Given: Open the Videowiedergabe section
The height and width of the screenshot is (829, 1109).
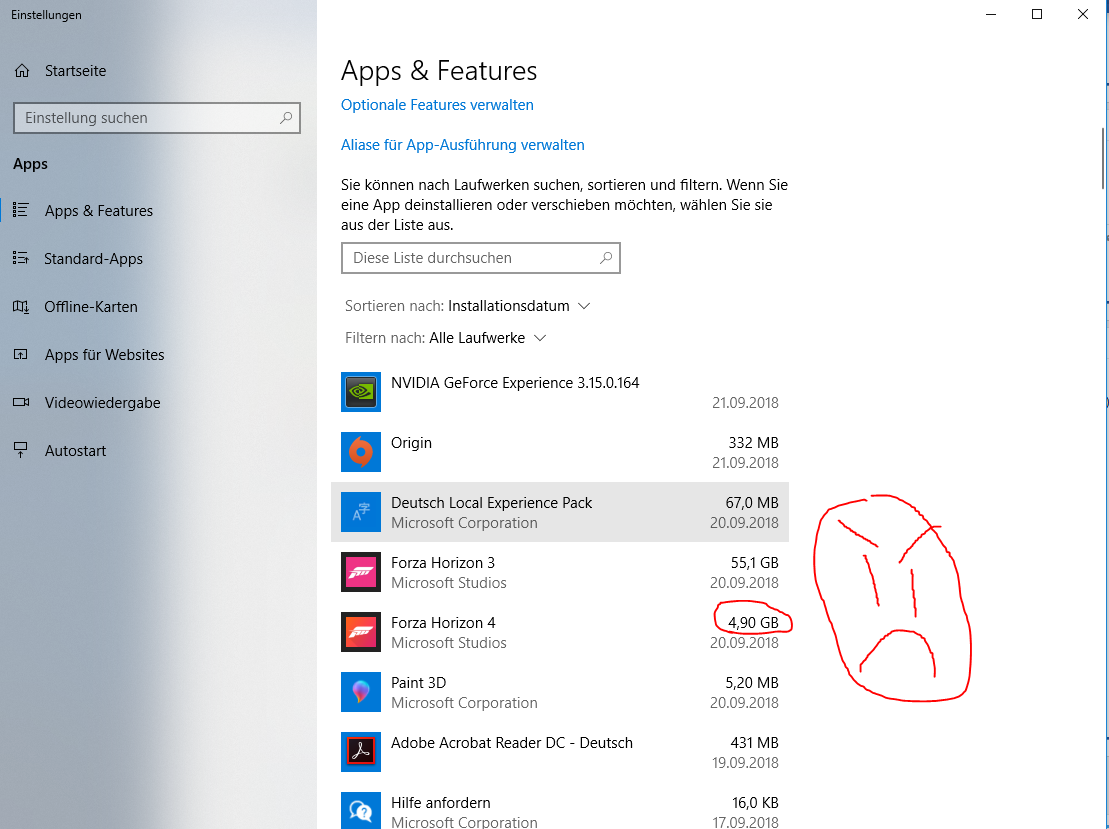Looking at the screenshot, I should click(x=103, y=403).
